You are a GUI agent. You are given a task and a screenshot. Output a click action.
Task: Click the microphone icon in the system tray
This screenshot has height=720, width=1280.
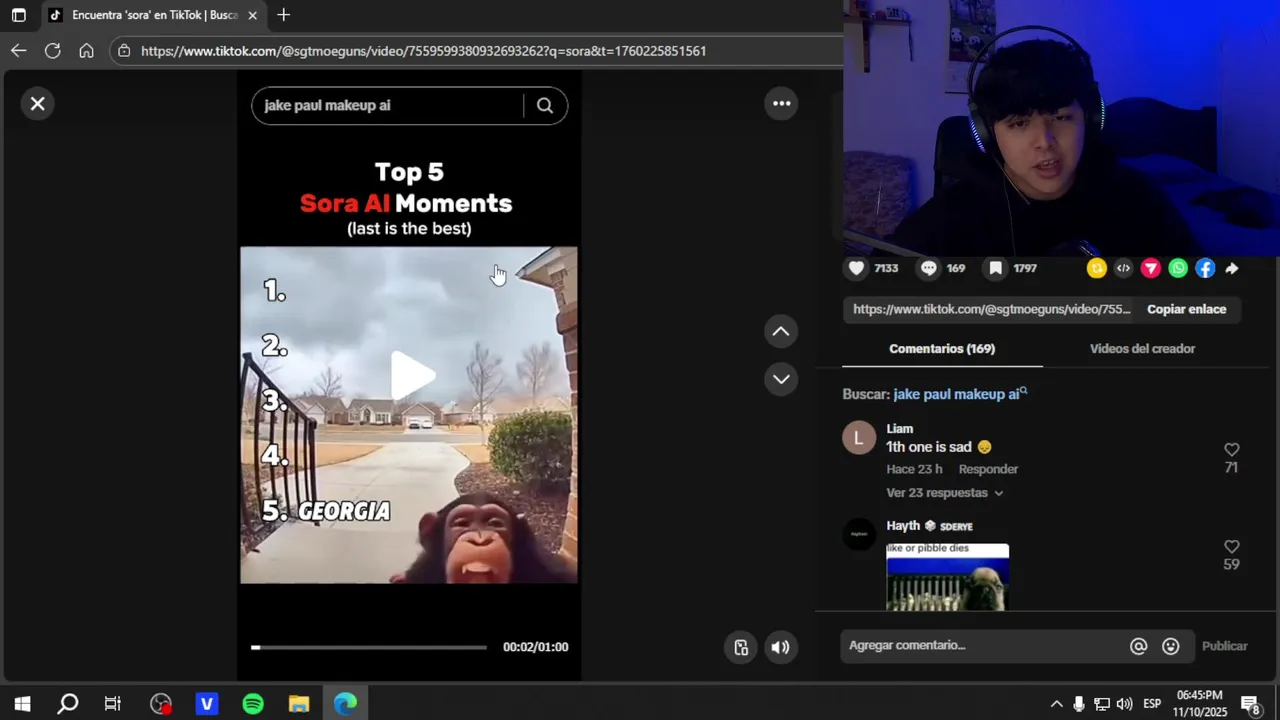point(1078,704)
